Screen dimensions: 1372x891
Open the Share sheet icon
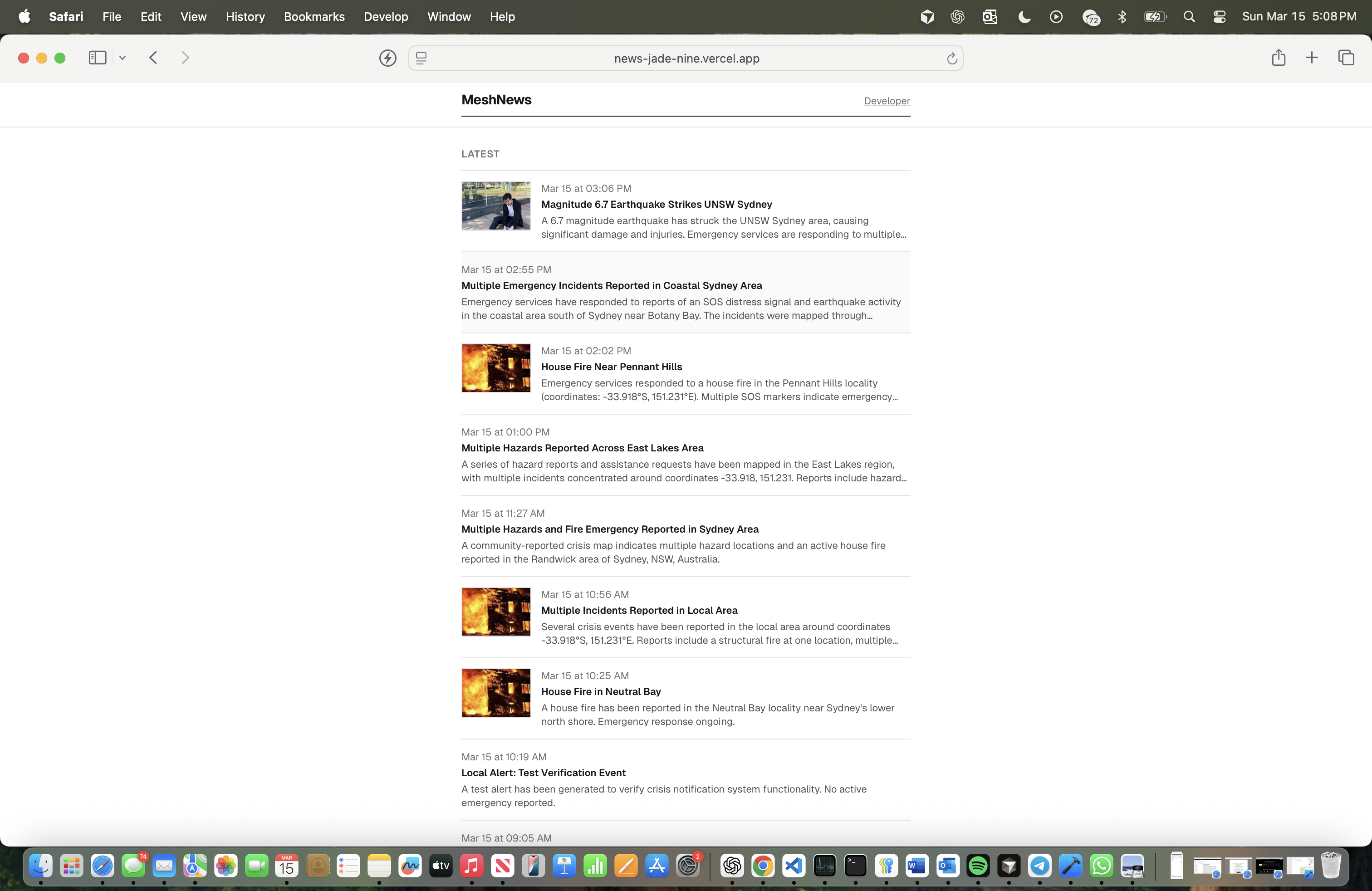click(1278, 58)
